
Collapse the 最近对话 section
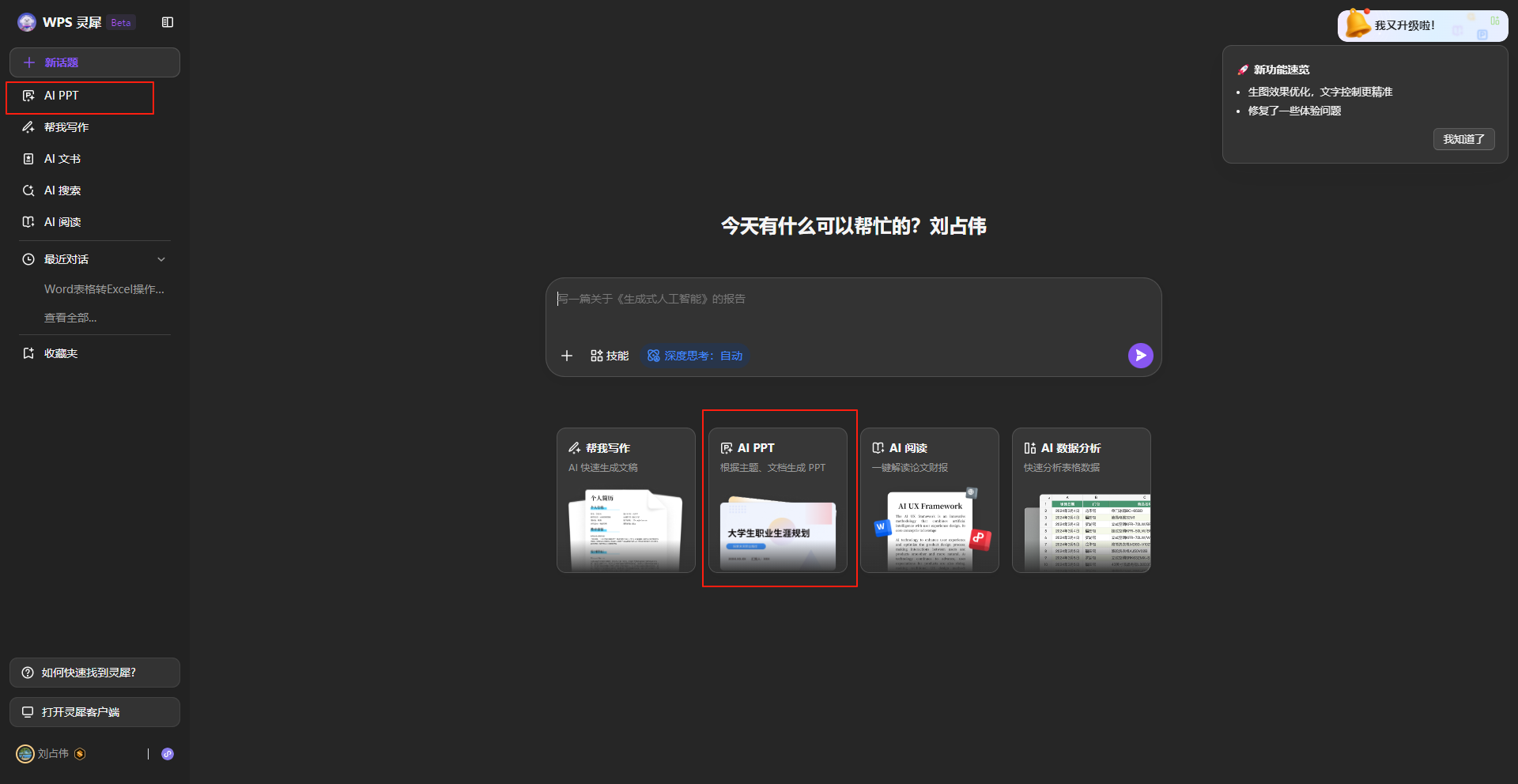(x=160, y=258)
